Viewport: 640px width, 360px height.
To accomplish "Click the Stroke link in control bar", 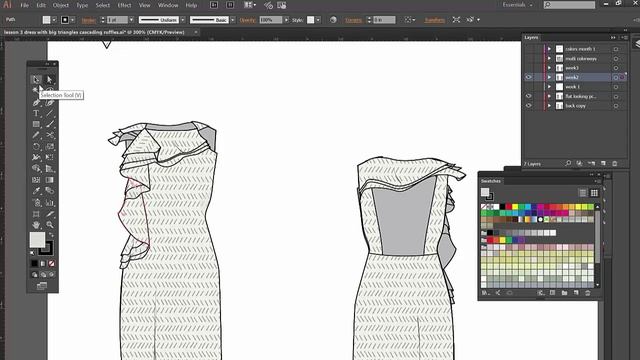I will (89, 20).
